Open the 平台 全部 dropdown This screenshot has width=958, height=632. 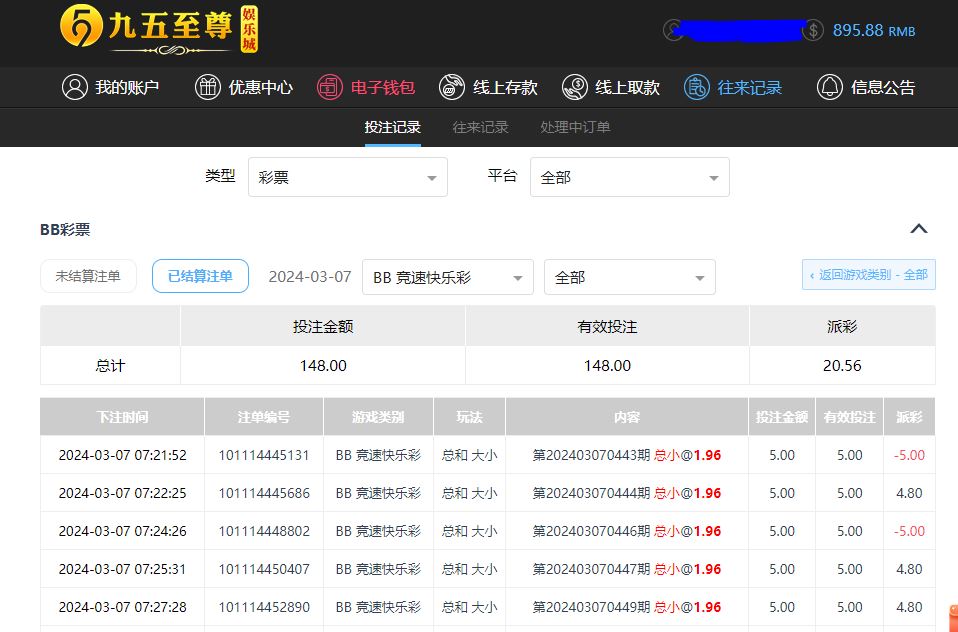(x=629, y=177)
